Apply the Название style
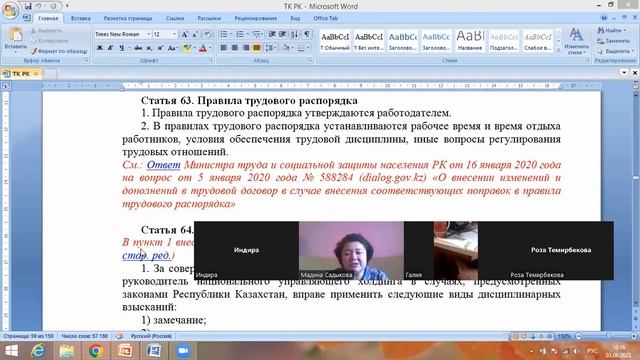Image resolution: width=640 pixels, height=360 pixels. coord(470,41)
